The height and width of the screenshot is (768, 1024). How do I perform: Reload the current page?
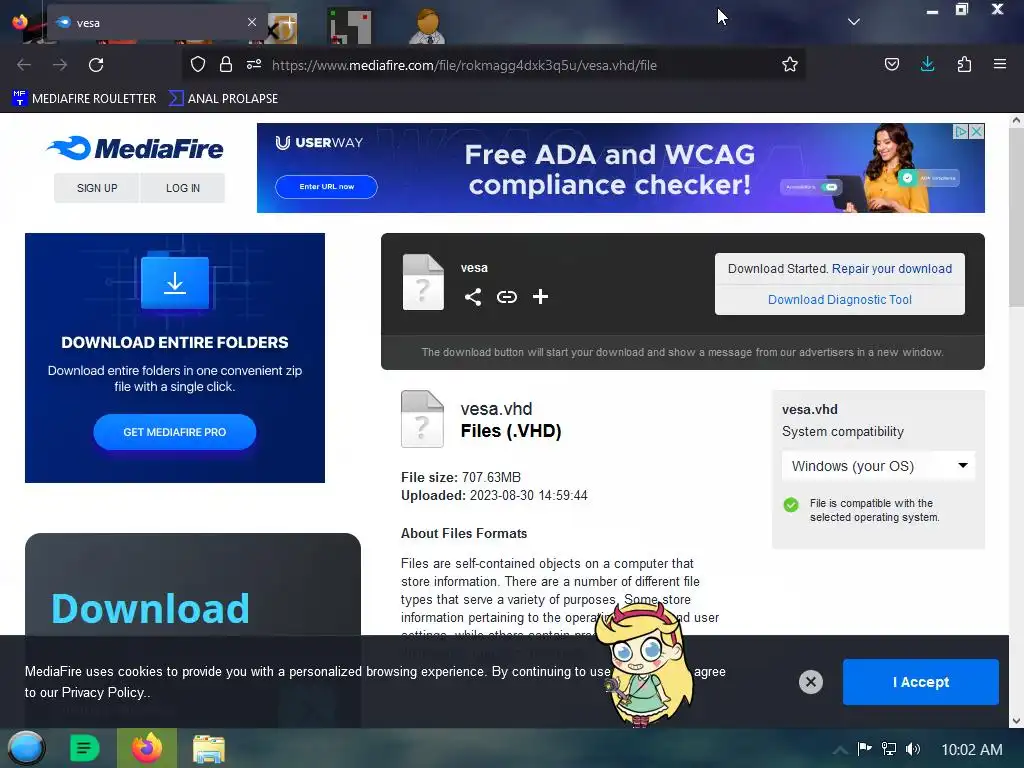pyautogui.click(x=96, y=65)
